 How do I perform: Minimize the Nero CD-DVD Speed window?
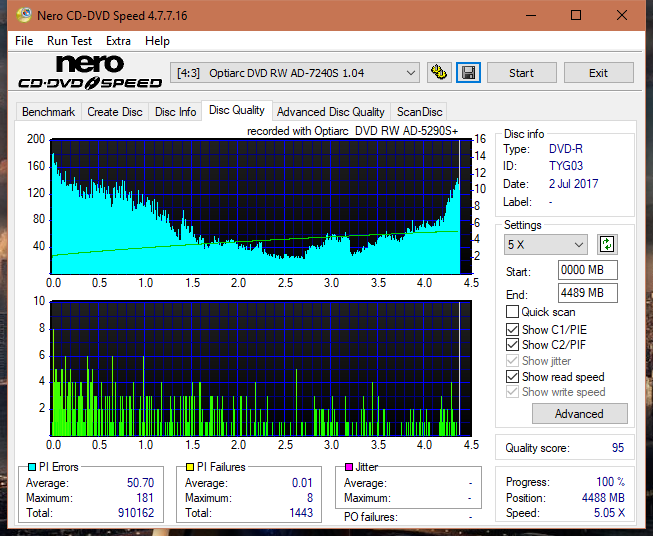[531, 15]
